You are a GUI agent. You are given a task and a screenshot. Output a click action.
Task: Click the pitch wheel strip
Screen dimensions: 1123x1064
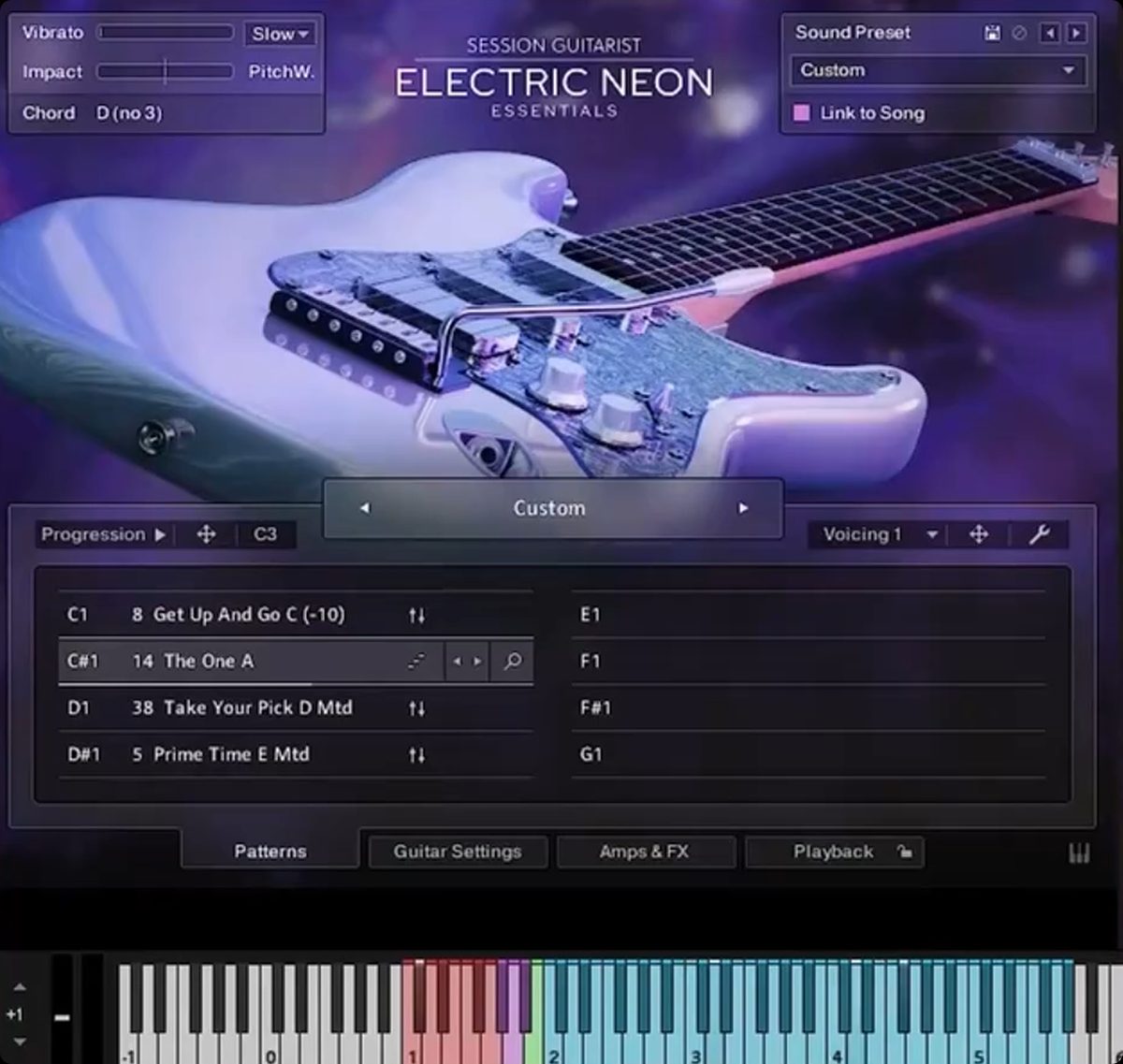pyautogui.click(x=62, y=1009)
